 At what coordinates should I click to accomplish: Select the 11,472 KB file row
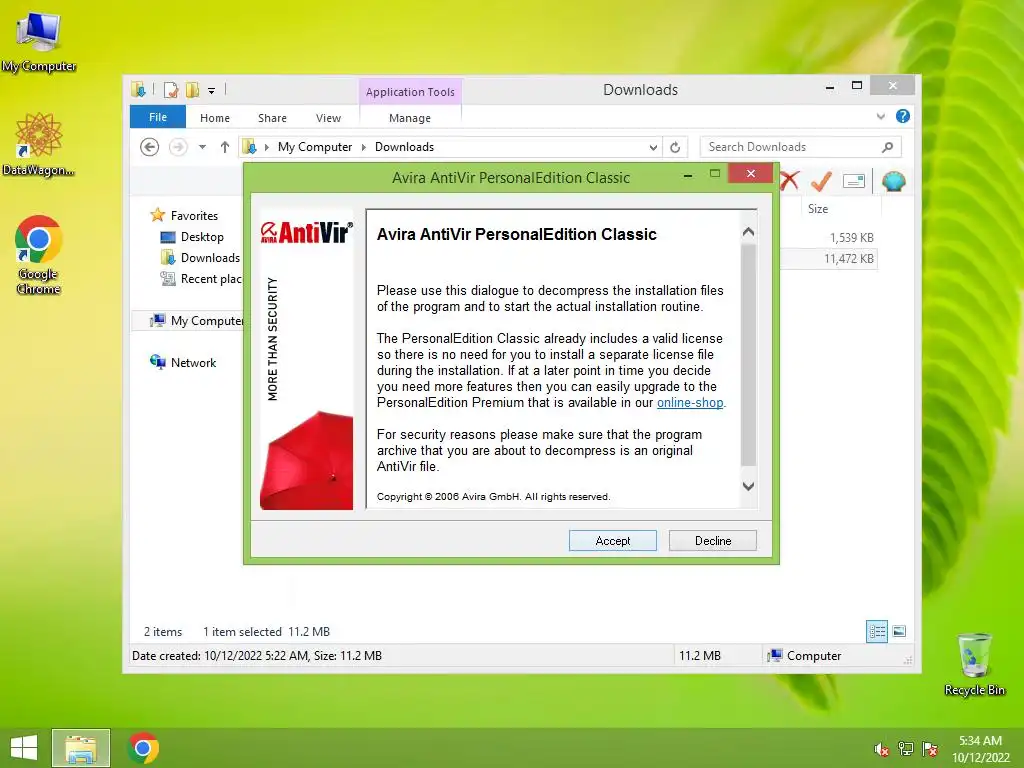(829, 259)
